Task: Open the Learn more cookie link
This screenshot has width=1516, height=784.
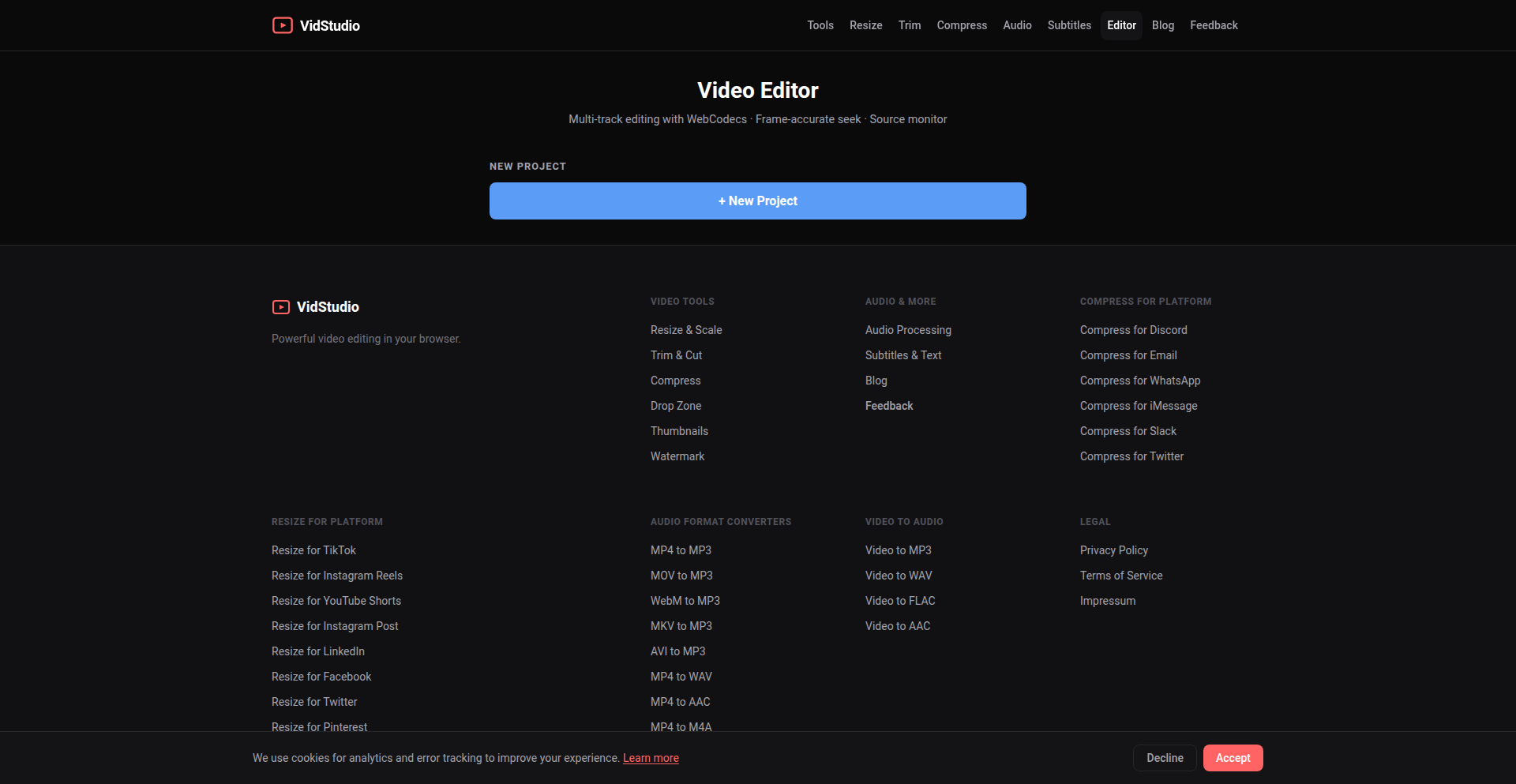Action: pos(651,758)
